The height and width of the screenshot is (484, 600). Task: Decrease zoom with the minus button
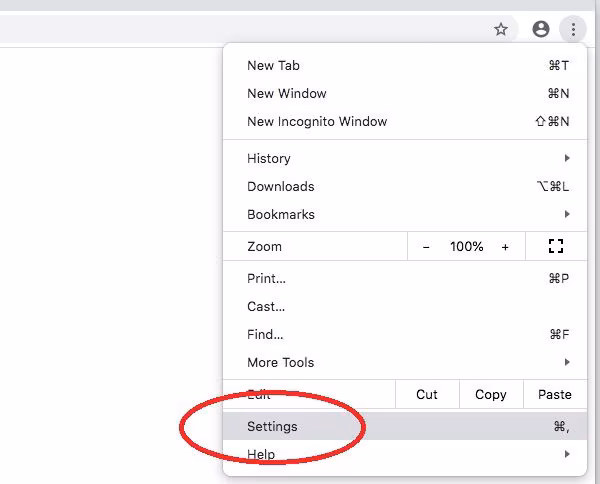(426, 246)
